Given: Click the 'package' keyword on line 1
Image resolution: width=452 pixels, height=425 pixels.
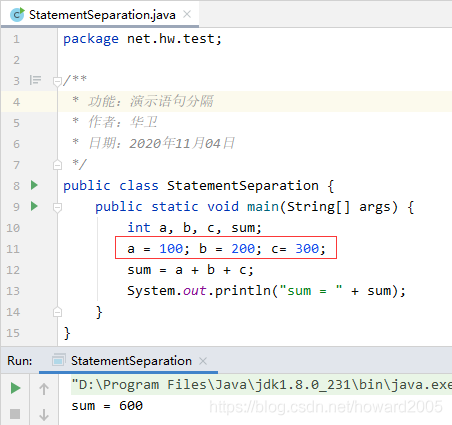Looking at the screenshot, I should pyautogui.click(x=91, y=39).
